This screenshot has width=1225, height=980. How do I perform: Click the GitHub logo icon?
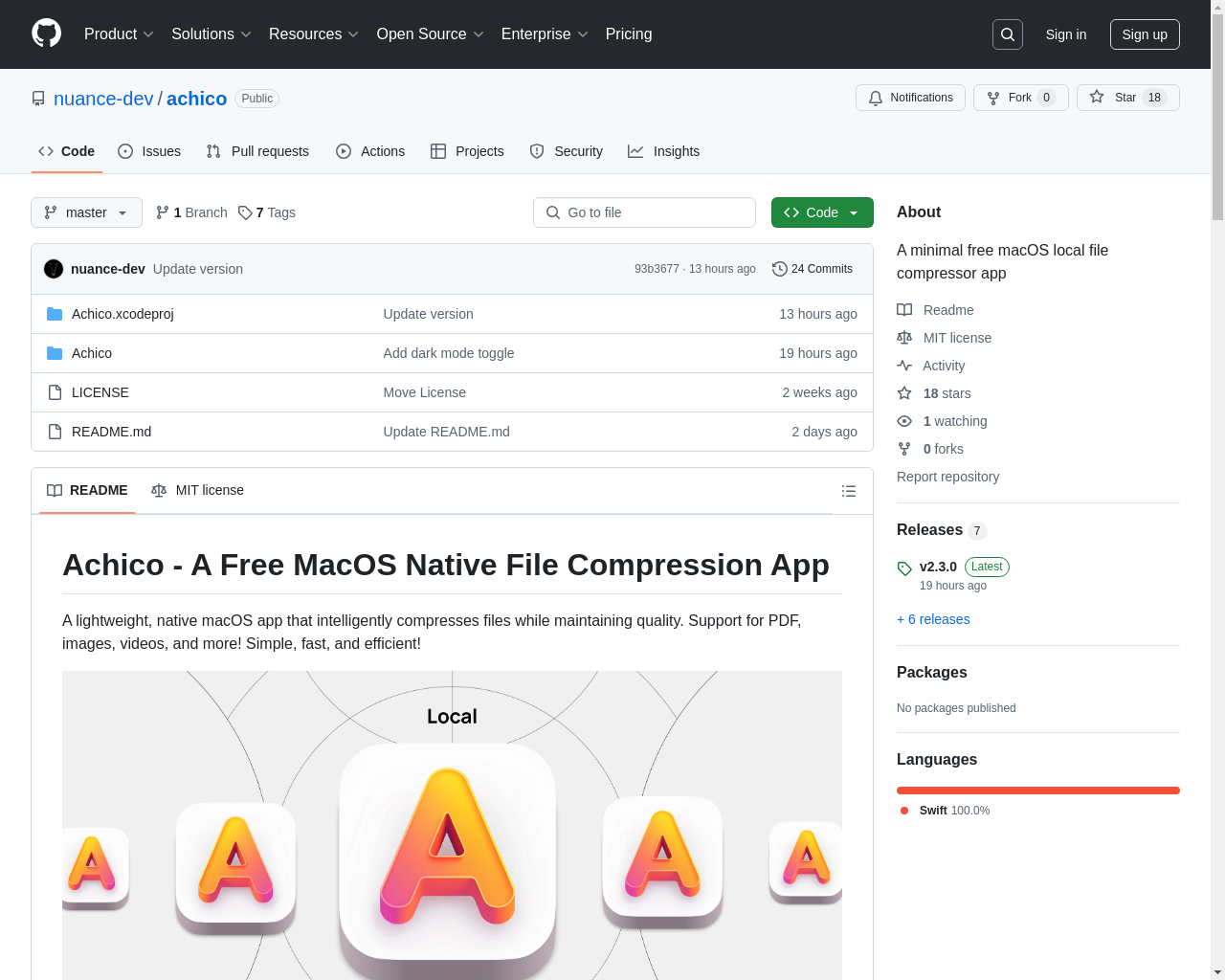click(47, 33)
